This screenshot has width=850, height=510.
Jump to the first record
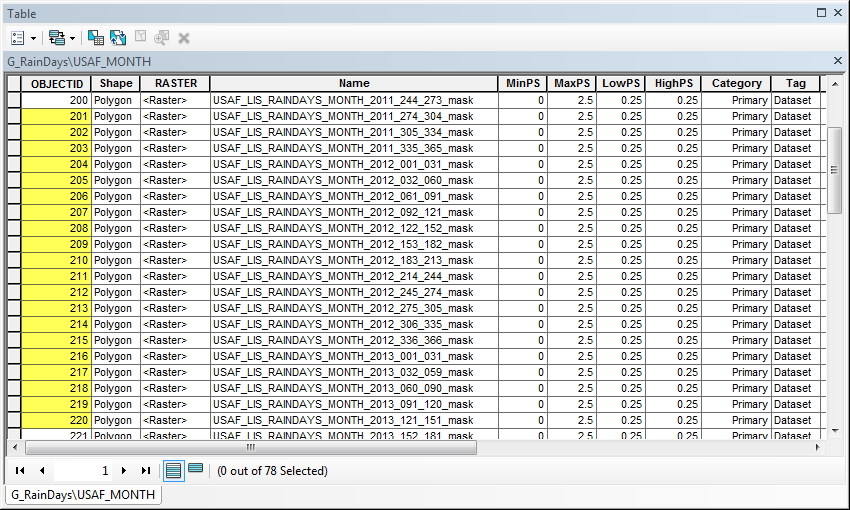(x=20, y=470)
